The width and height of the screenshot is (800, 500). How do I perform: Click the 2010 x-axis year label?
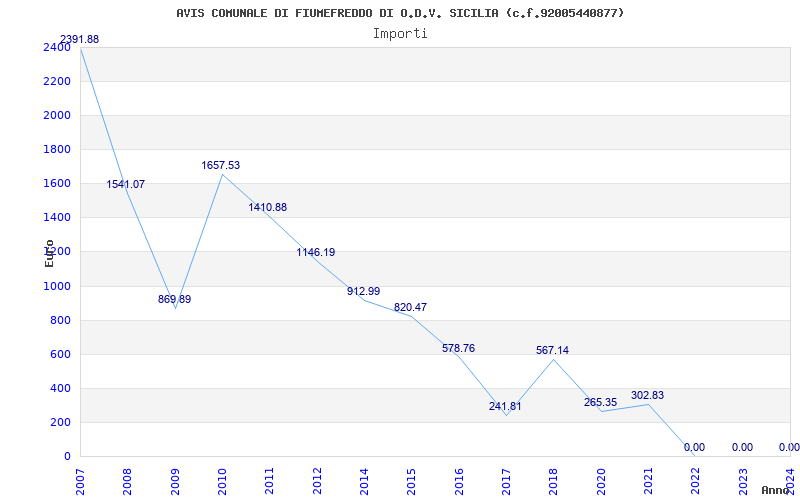(x=222, y=481)
